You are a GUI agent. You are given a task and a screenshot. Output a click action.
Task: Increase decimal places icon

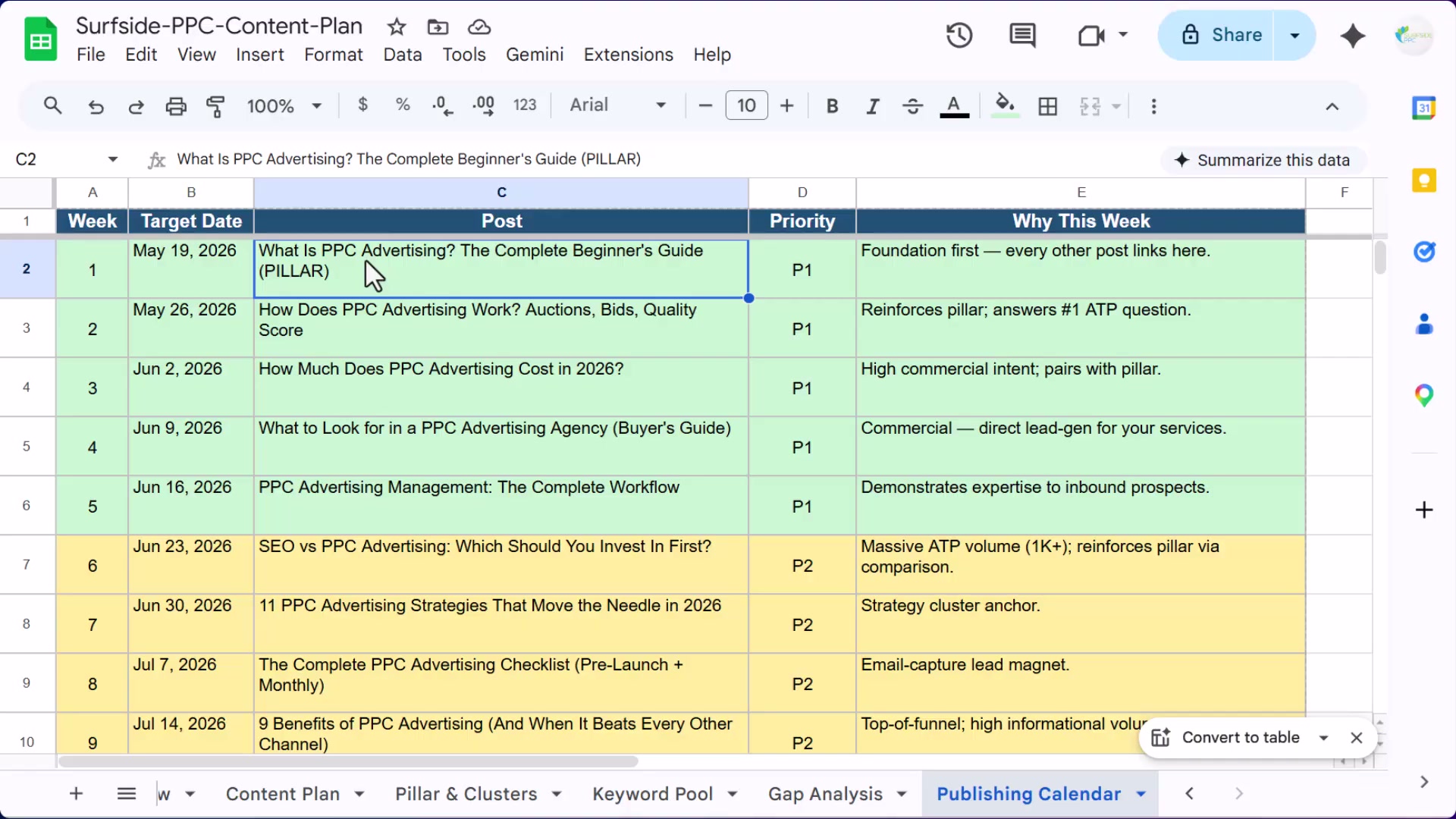483,105
